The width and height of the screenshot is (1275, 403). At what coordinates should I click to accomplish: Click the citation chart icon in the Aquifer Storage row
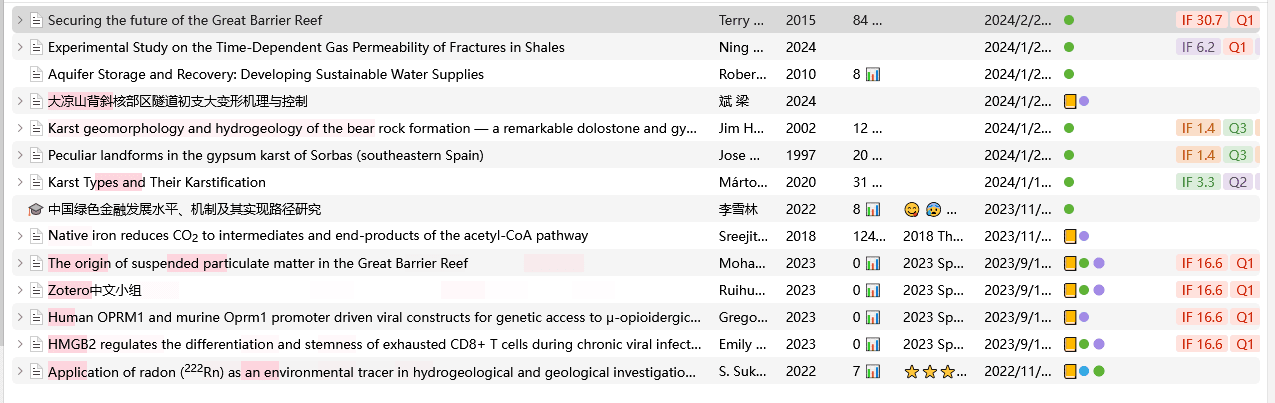(x=872, y=74)
